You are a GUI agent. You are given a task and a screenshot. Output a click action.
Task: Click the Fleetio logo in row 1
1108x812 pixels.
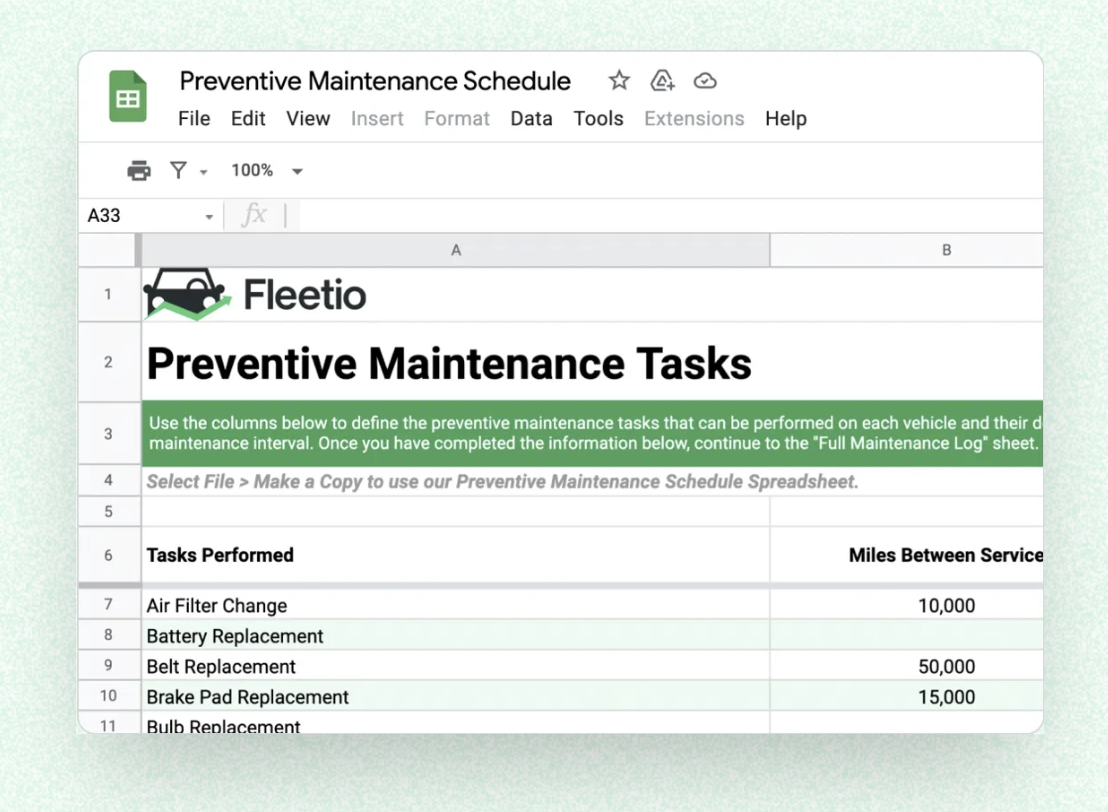pyautogui.click(x=256, y=295)
